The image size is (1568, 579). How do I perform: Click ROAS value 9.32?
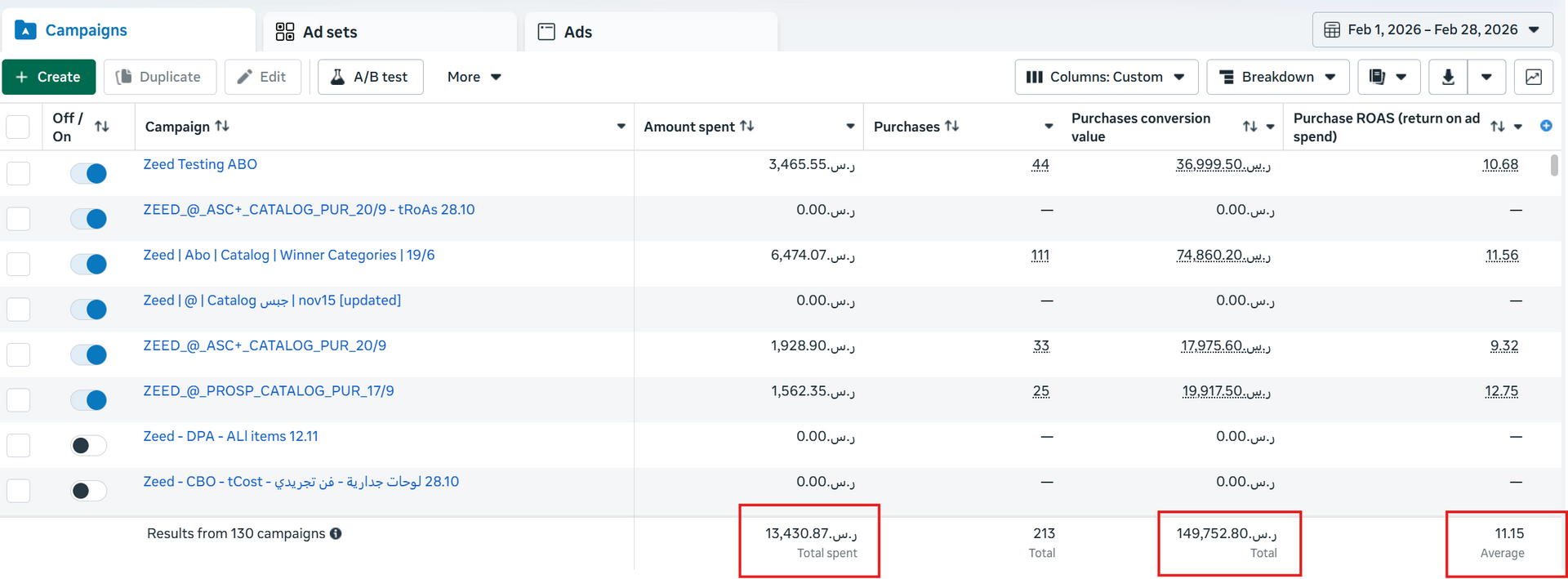(1504, 345)
